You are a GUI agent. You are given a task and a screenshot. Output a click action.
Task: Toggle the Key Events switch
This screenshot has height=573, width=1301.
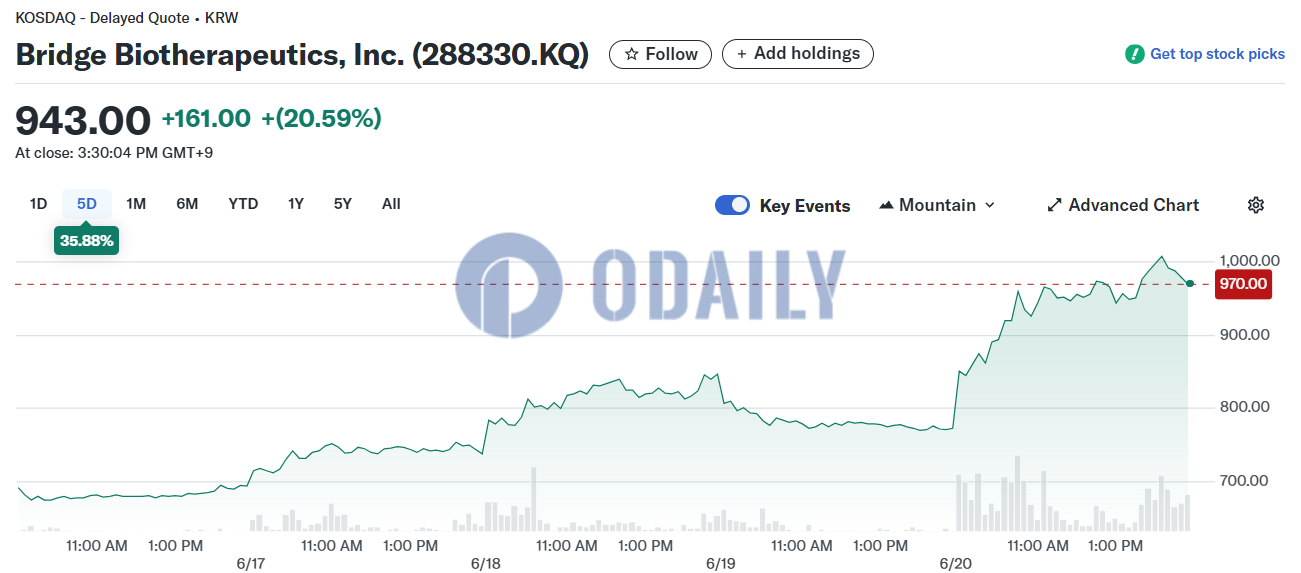coord(733,205)
